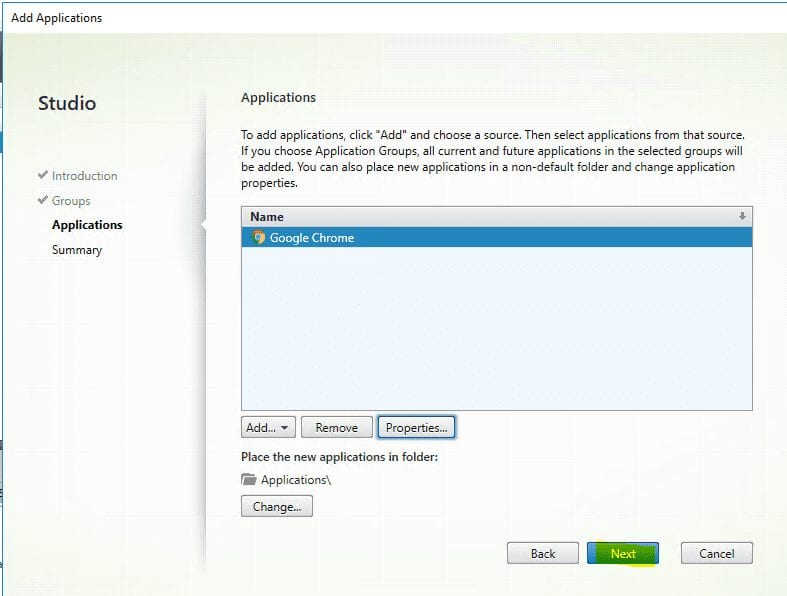The height and width of the screenshot is (596, 787).
Task: Go Back to the previous wizard step
Action: coord(543,553)
